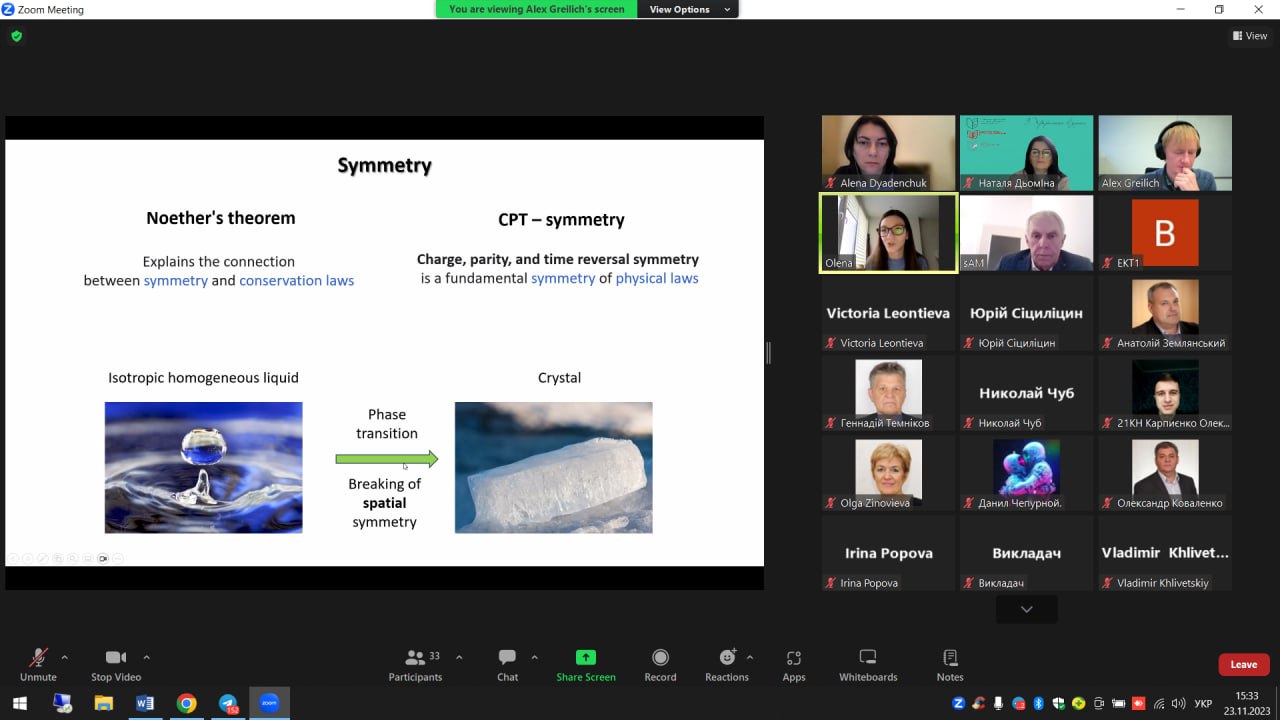Click the Windows Security shield tray icon
The width and height of the screenshot is (1280, 720).
[x=1058, y=703]
